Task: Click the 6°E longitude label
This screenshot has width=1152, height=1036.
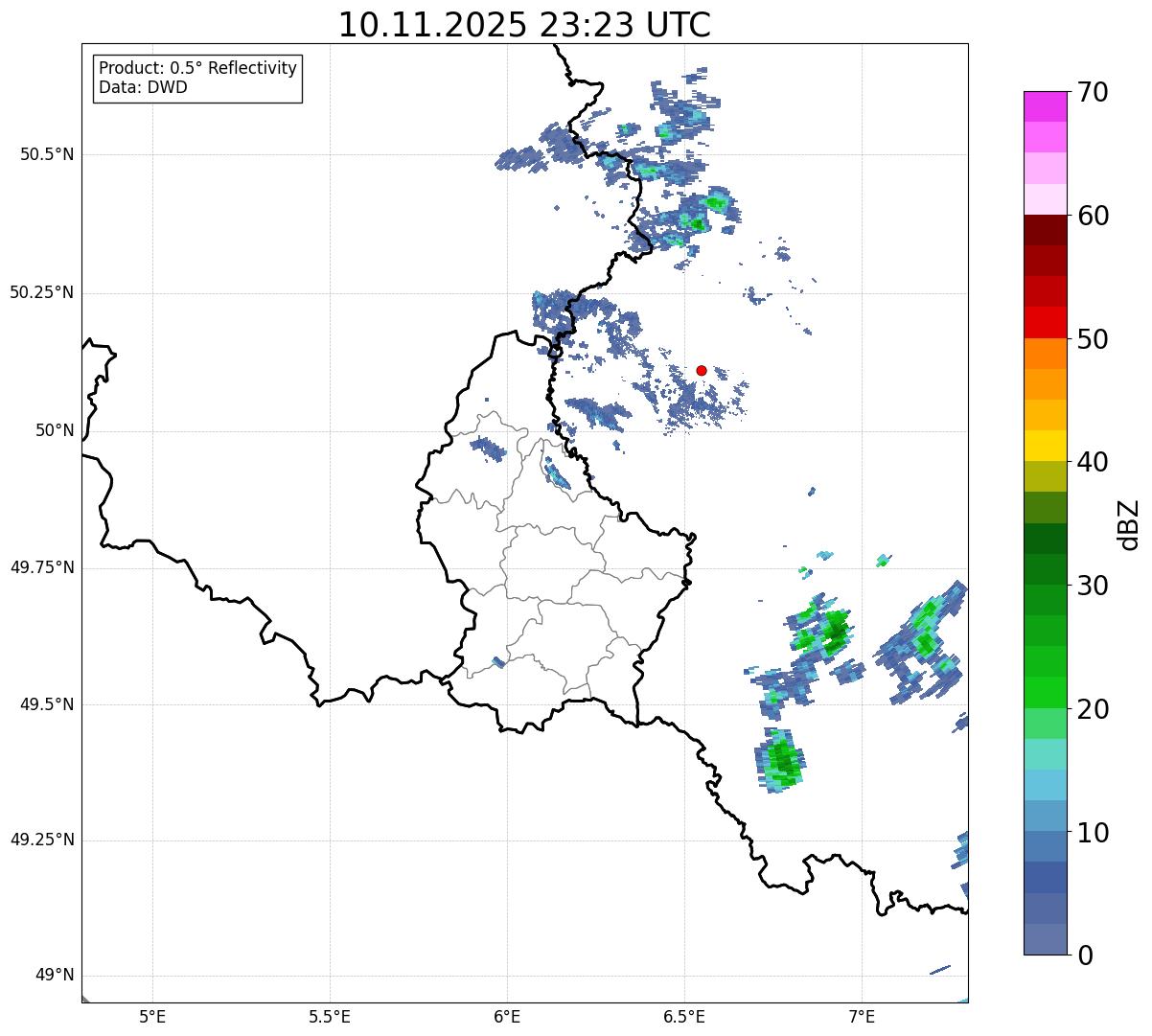Action: [x=507, y=1016]
